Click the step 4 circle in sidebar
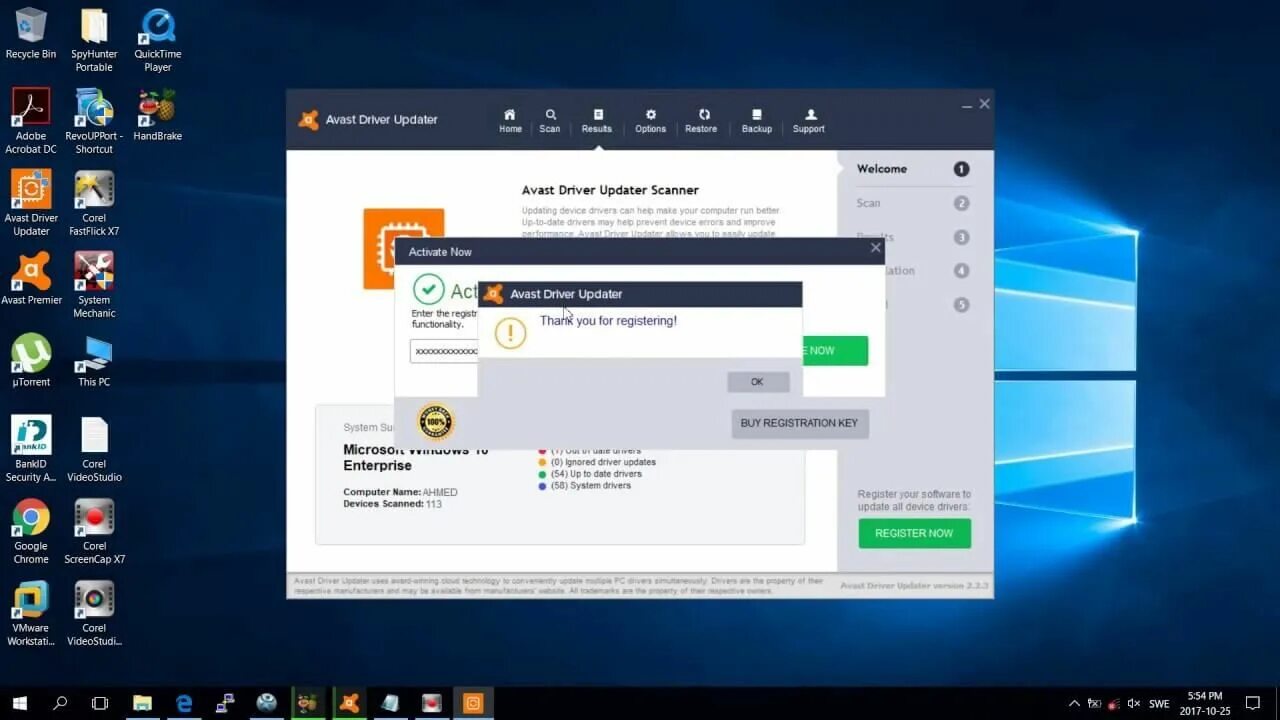Viewport: 1280px width, 720px height. tap(961, 271)
